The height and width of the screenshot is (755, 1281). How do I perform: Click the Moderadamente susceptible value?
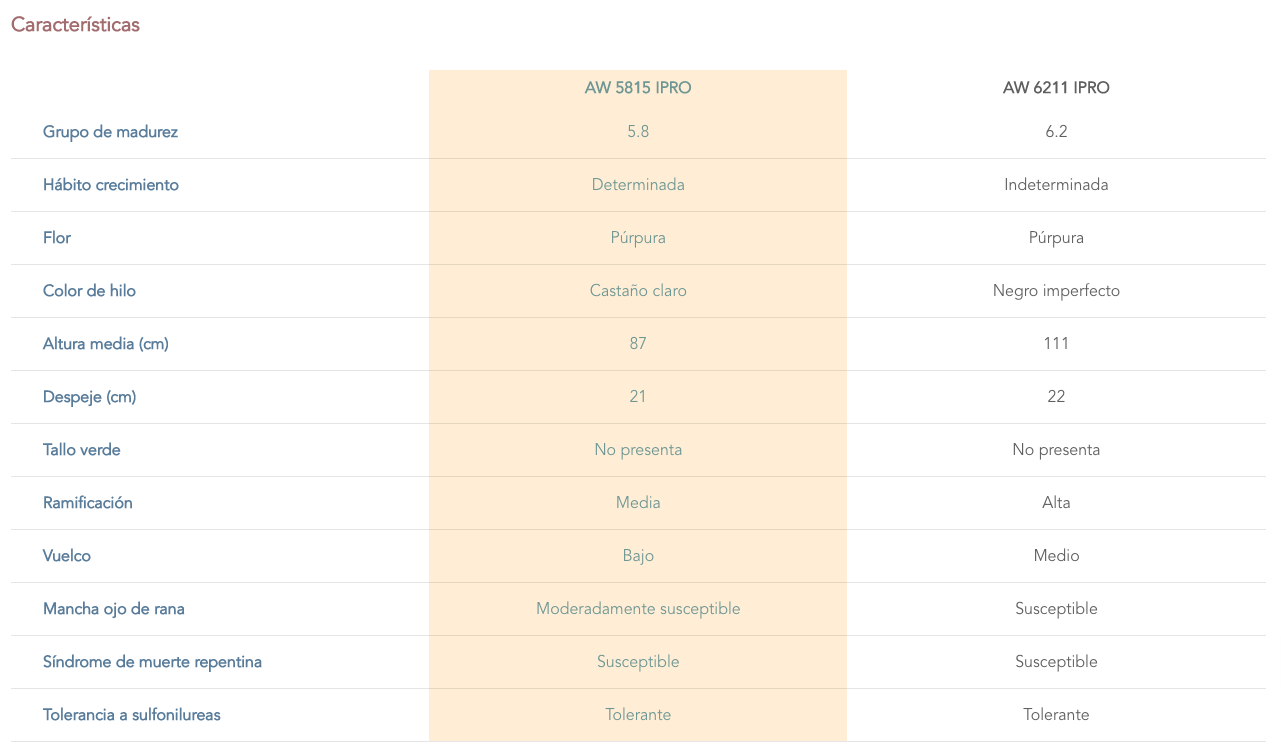coord(638,609)
